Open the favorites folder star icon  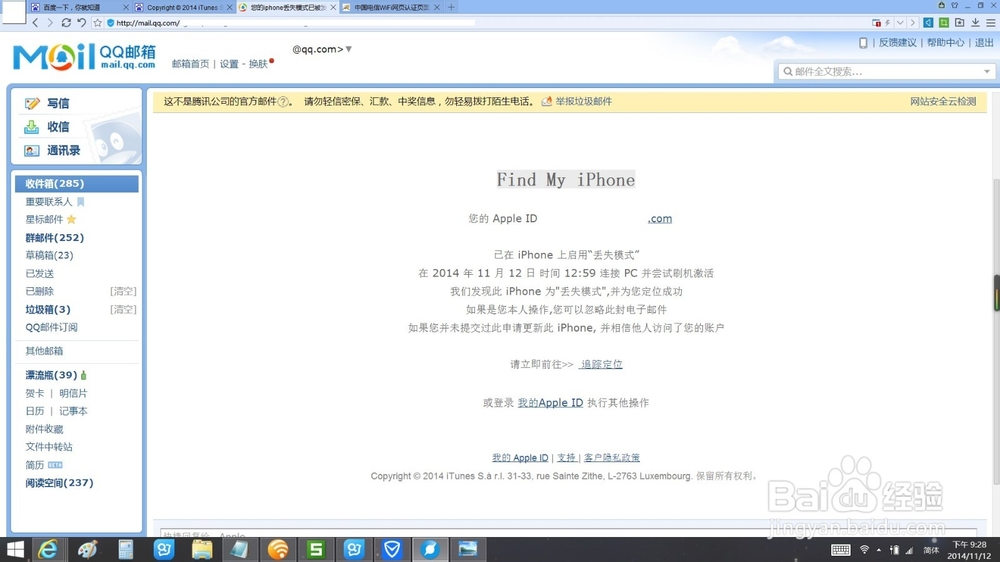(960, 22)
